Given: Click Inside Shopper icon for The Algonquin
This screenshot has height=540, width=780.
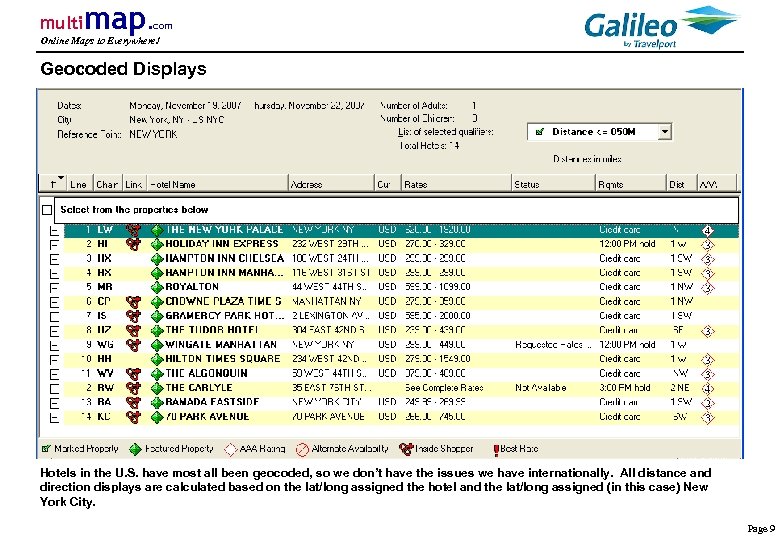Looking at the screenshot, I should tap(133, 373).
